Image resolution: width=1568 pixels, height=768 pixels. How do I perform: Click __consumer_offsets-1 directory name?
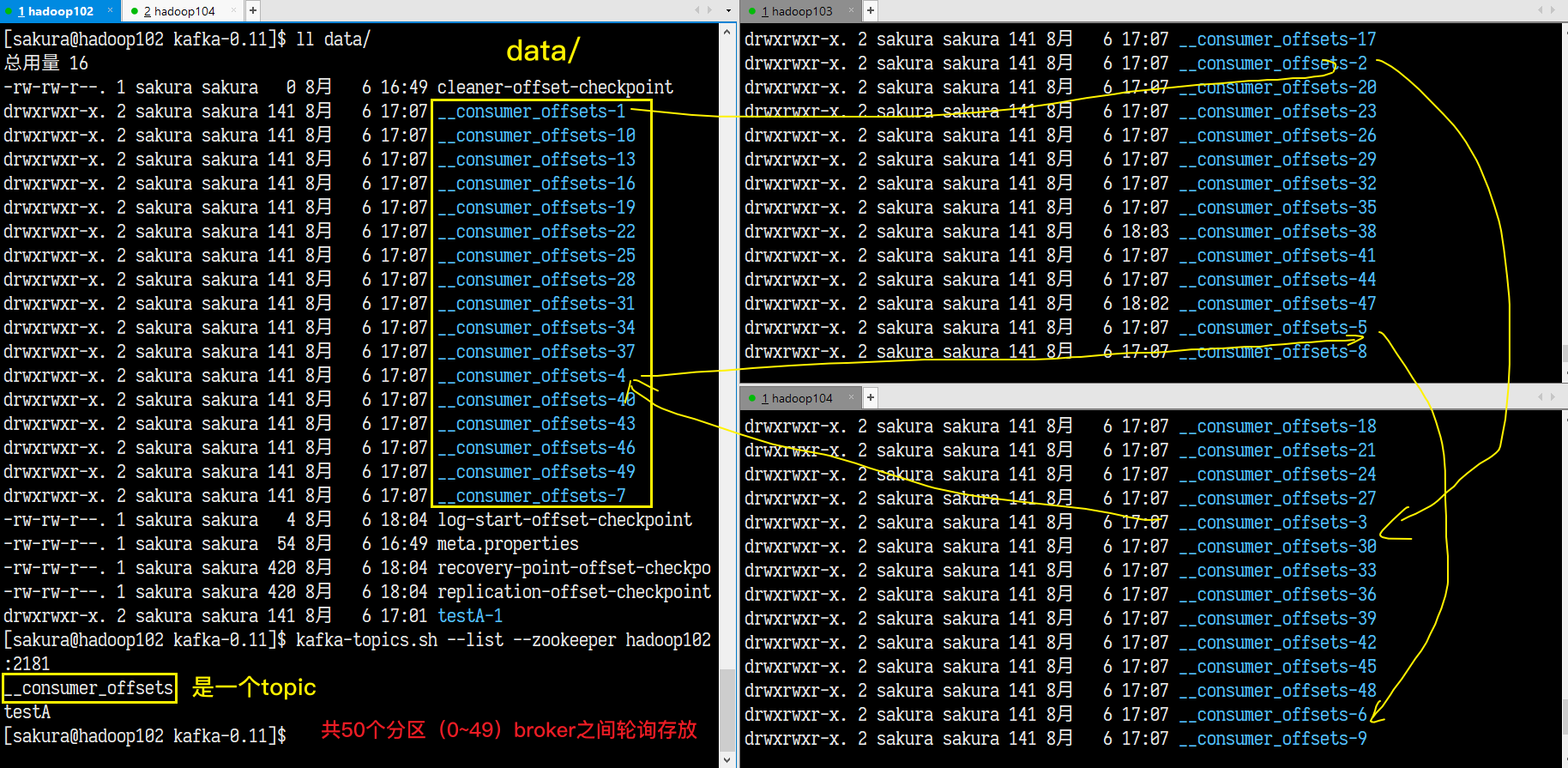(x=532, y=112)
